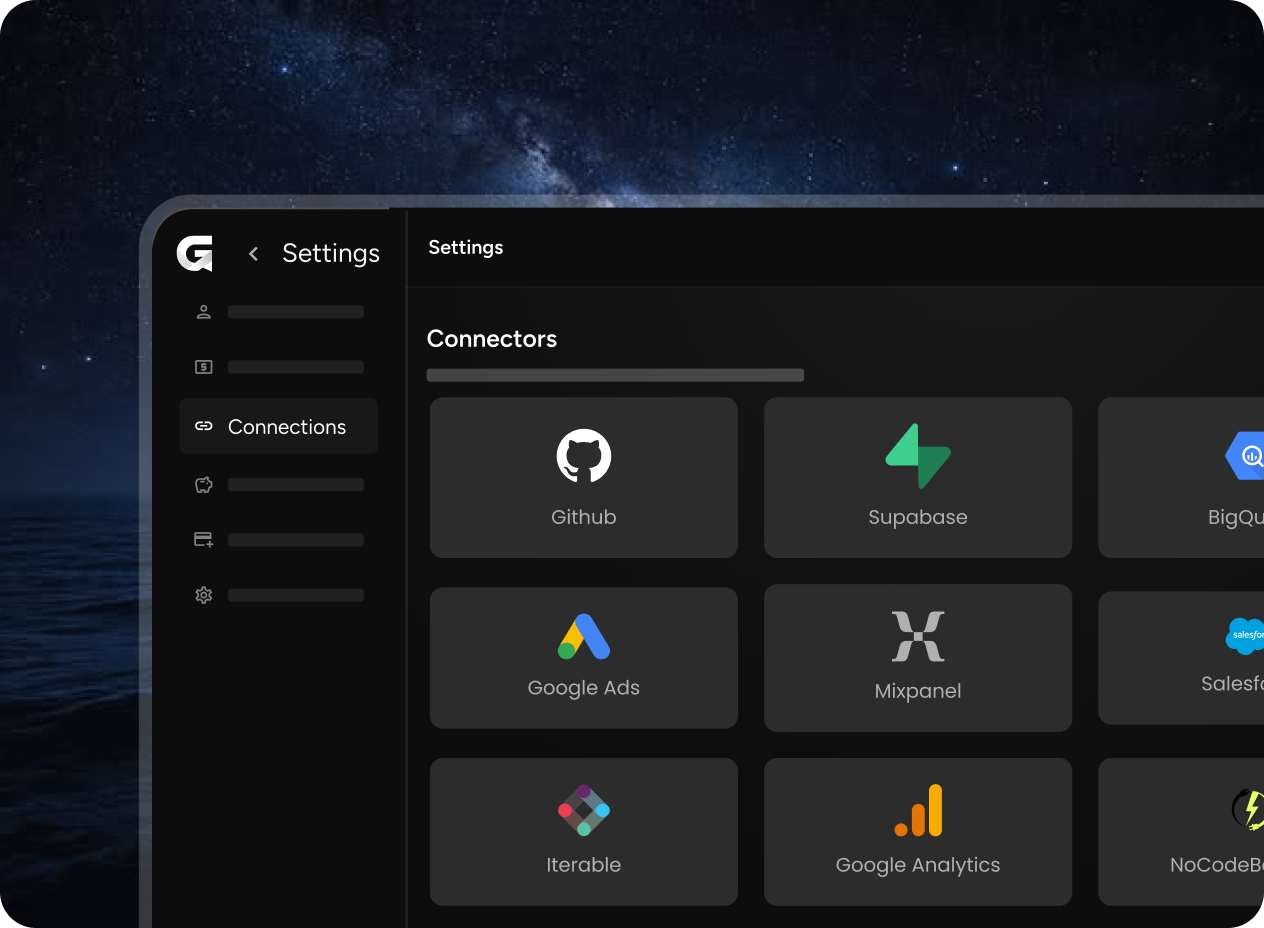Open the Iterable connector card
The width and height of the screenshot is (1264, 928).
(584, 832)
